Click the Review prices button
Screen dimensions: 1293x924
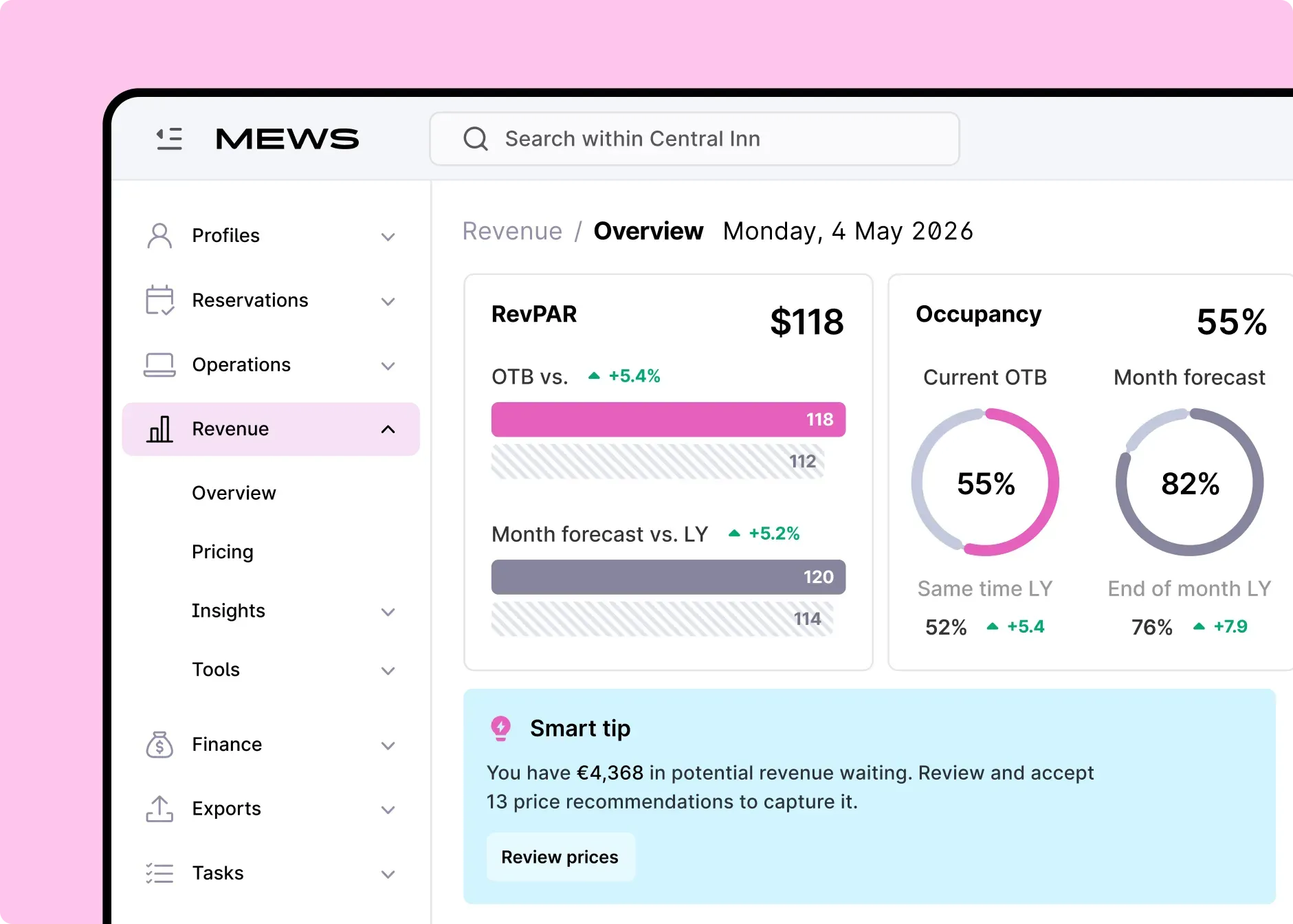click(560, 857)
